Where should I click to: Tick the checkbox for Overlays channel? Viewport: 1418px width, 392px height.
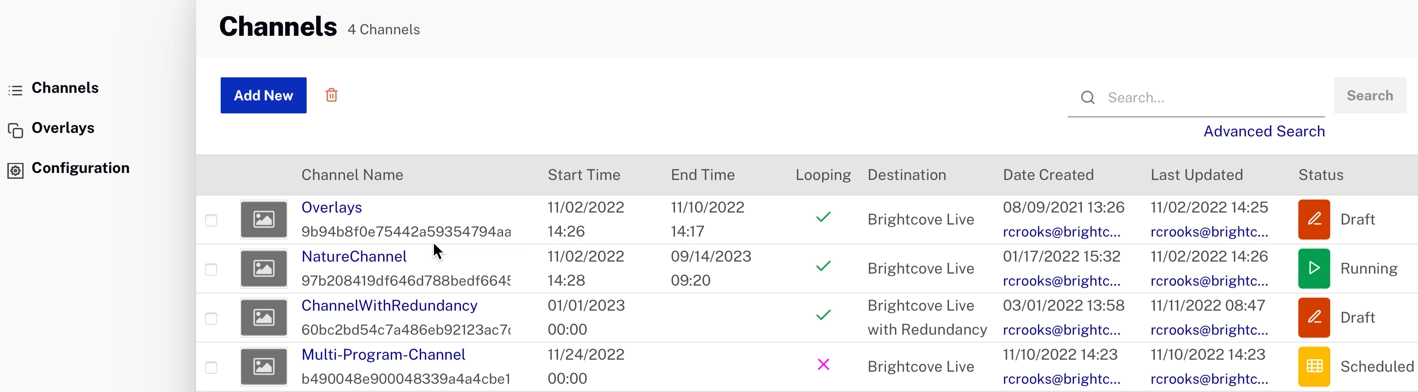(x=211, y=220)
